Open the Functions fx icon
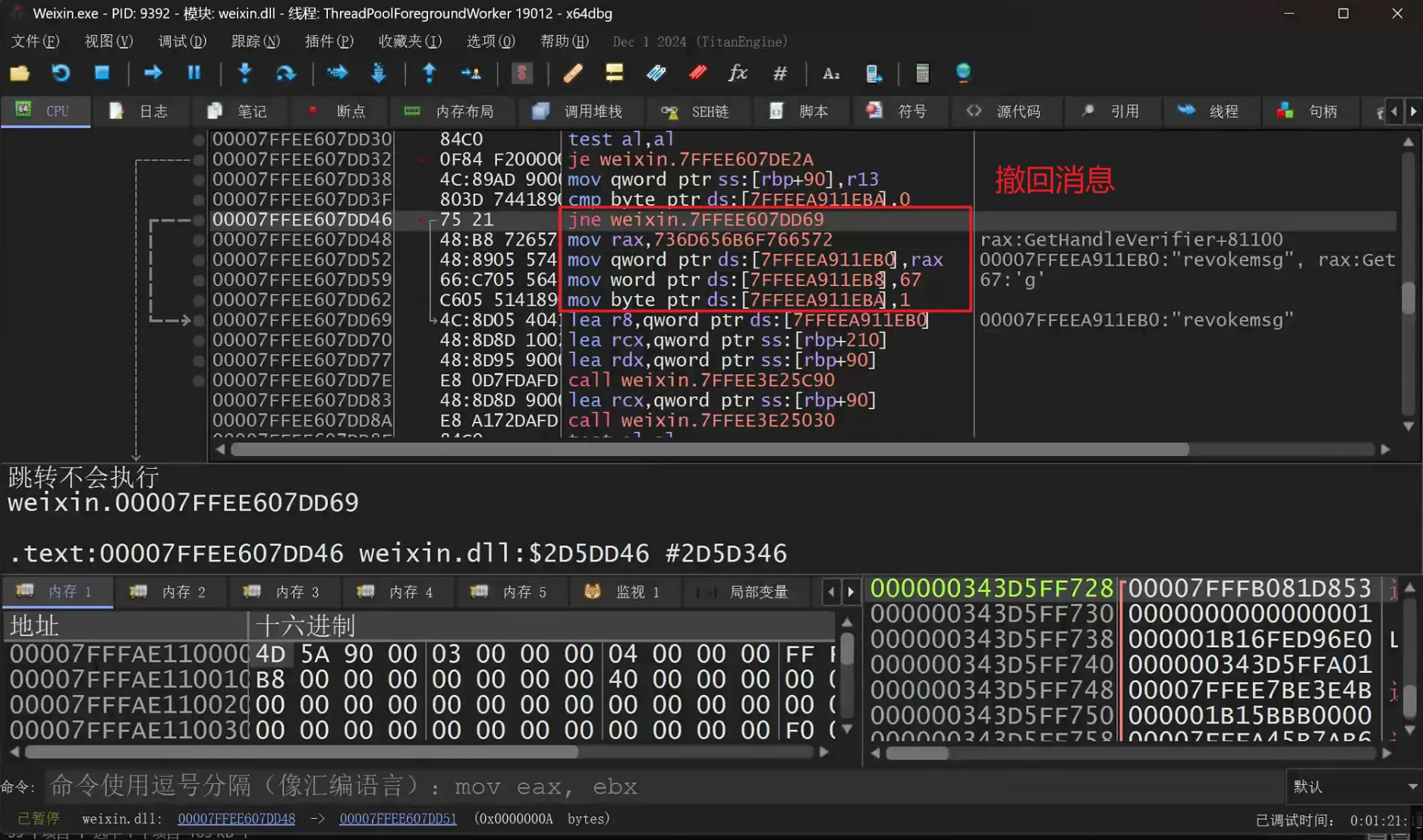 tap(738, 73)
